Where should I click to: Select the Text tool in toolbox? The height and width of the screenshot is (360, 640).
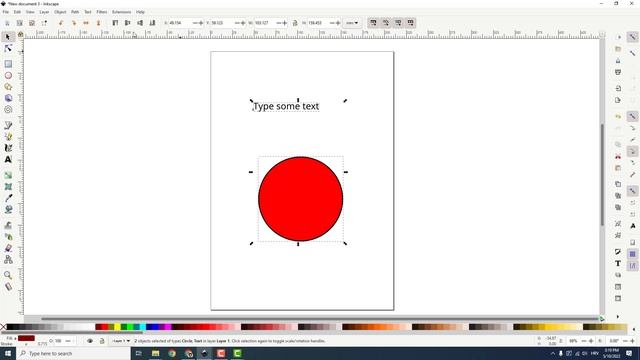point(8,160)
